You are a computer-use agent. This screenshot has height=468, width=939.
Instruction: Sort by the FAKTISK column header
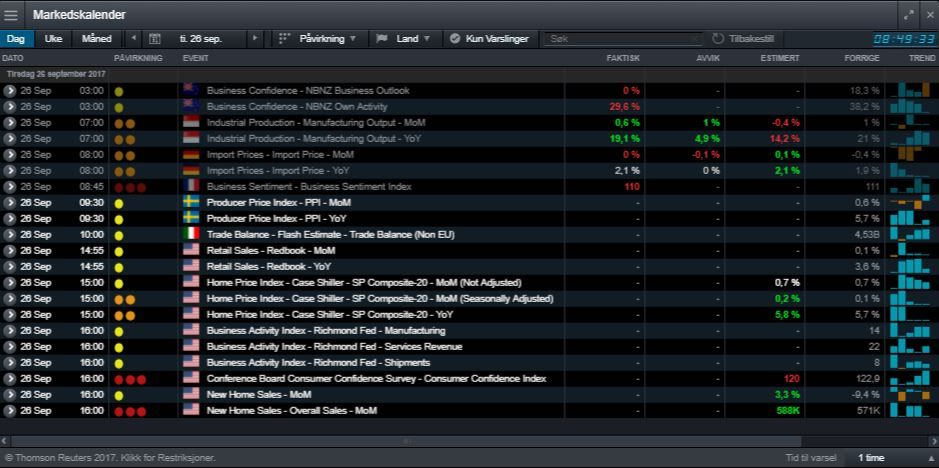point(623,58)
